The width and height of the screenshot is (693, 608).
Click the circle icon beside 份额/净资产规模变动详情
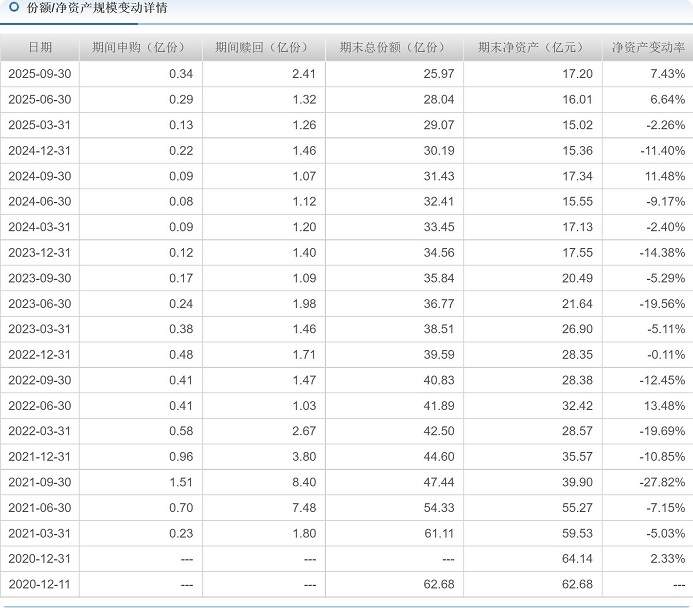pos(14,8)
